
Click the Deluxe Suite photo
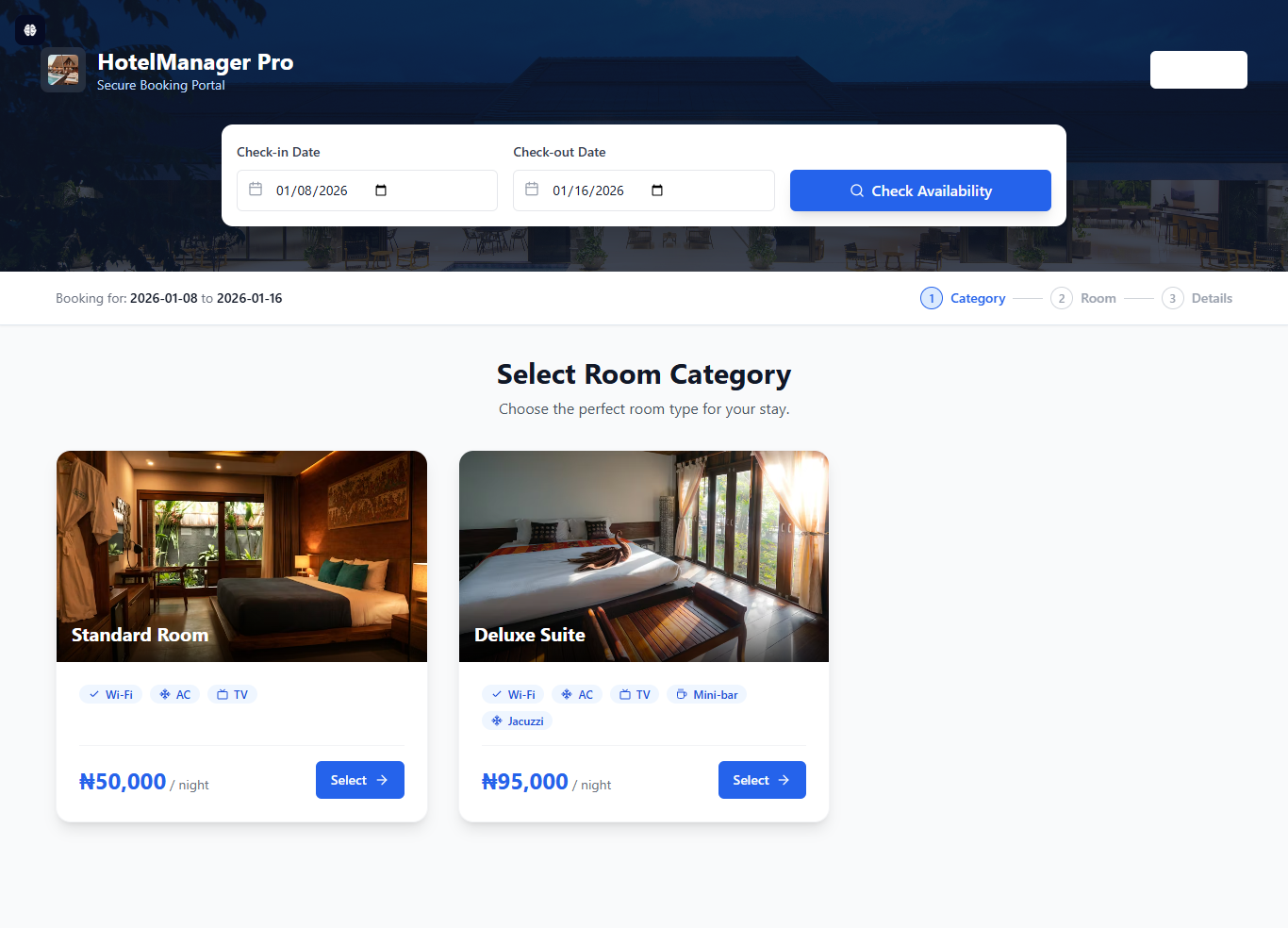(644, 556)
